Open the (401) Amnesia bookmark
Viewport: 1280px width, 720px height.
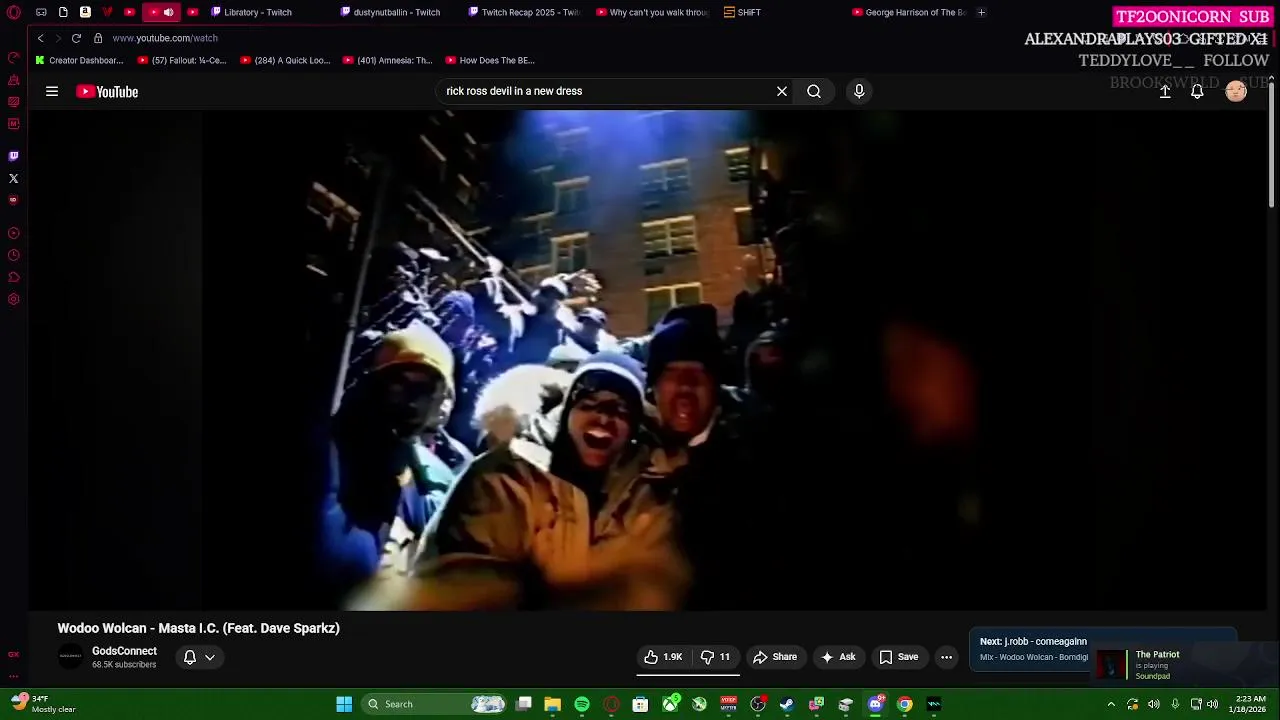click(388, 60)
